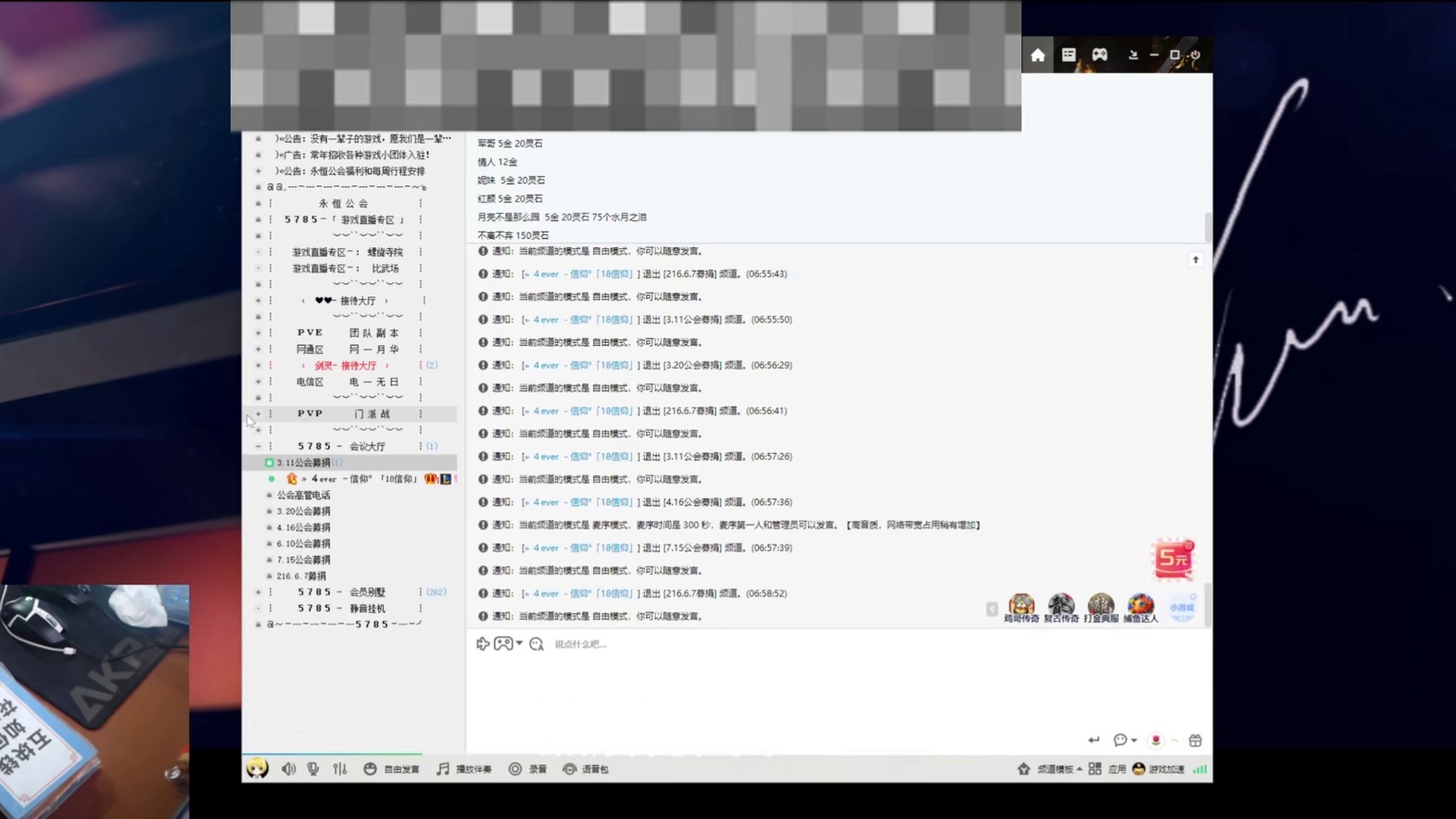Open the audio mixer sliders icon

click(x=340, y=769)
